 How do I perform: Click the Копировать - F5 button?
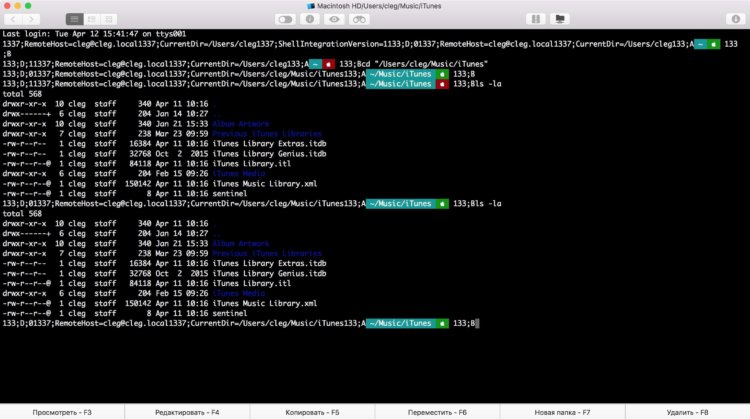pyautogui.click(x=312, y=412)
